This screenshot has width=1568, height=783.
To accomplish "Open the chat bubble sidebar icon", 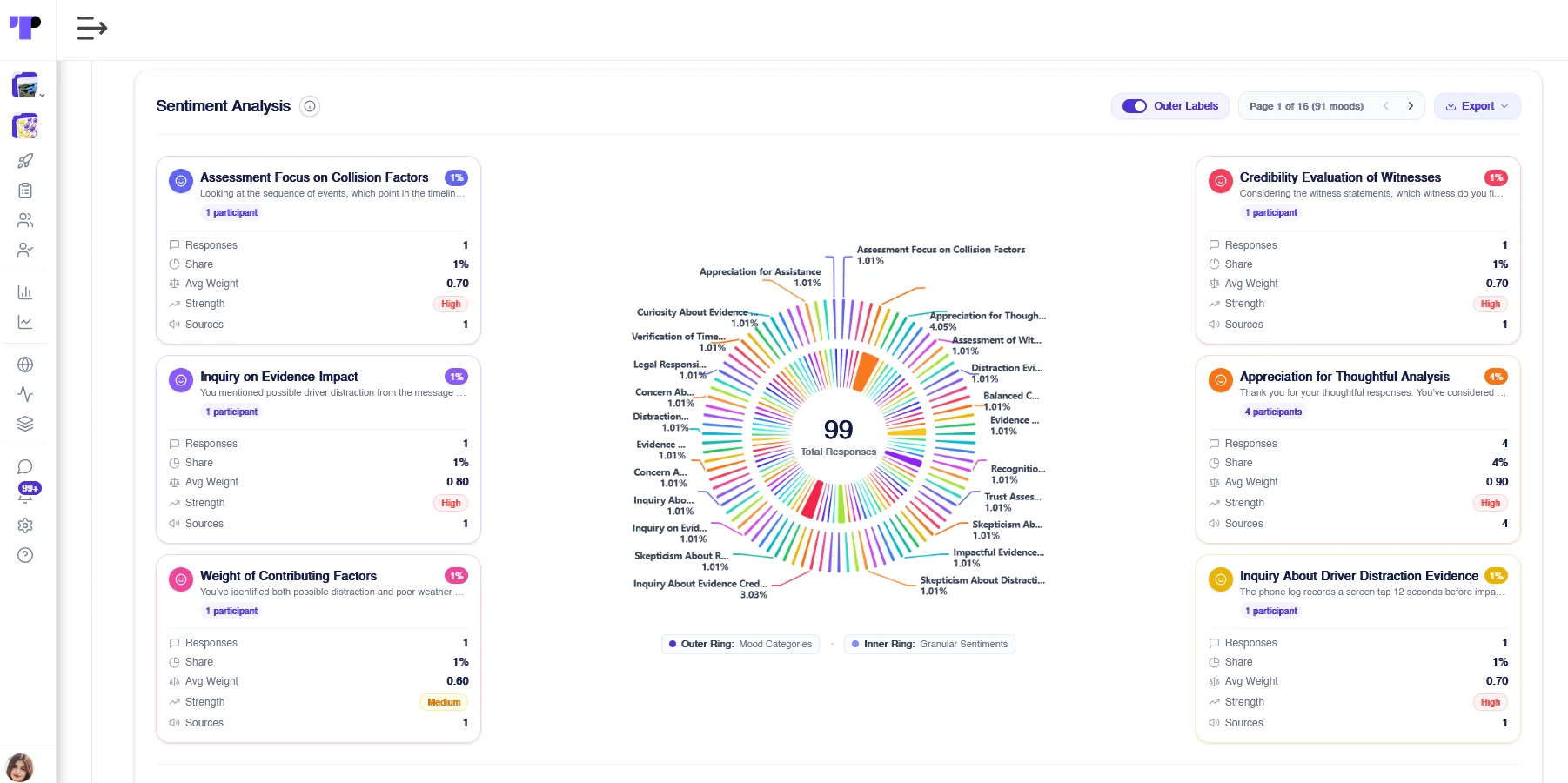I will [x=25, y=467].
